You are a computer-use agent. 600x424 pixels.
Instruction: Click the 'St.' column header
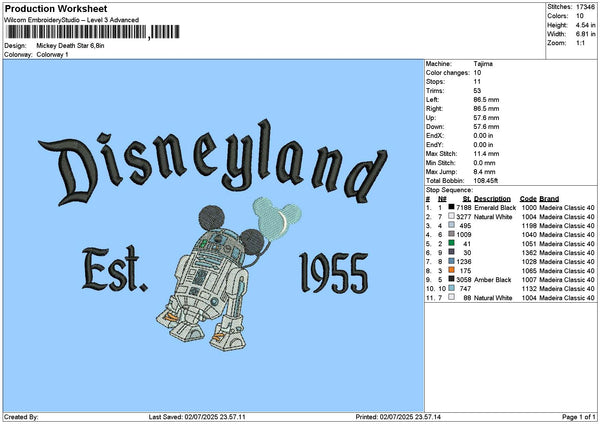click(x=467, y=199)
